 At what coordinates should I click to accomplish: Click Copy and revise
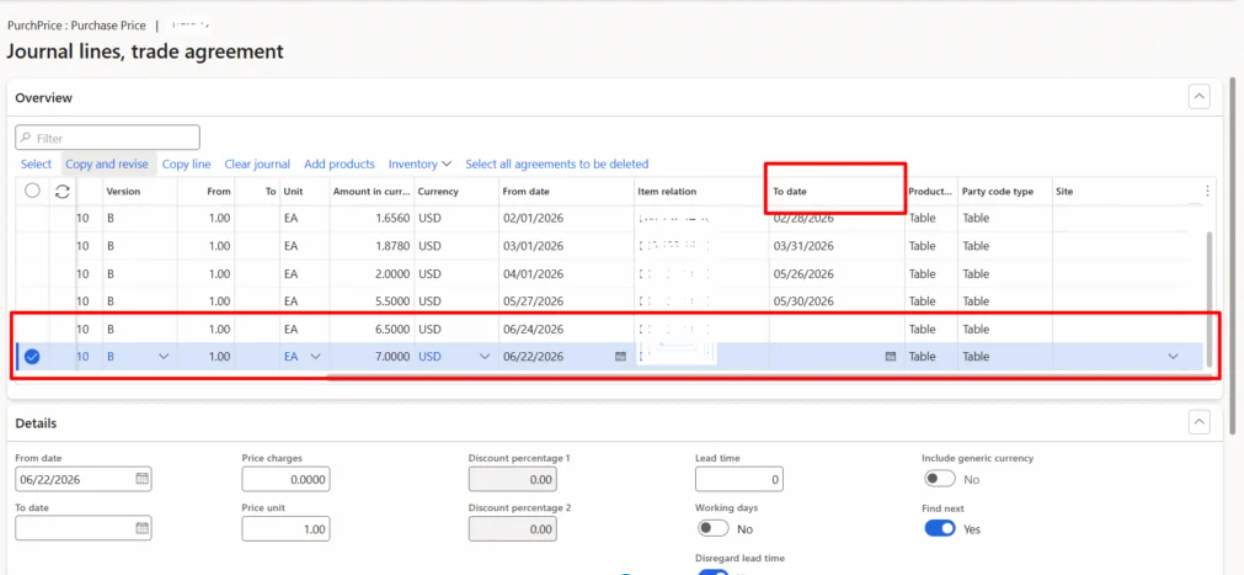click(107, 164)
